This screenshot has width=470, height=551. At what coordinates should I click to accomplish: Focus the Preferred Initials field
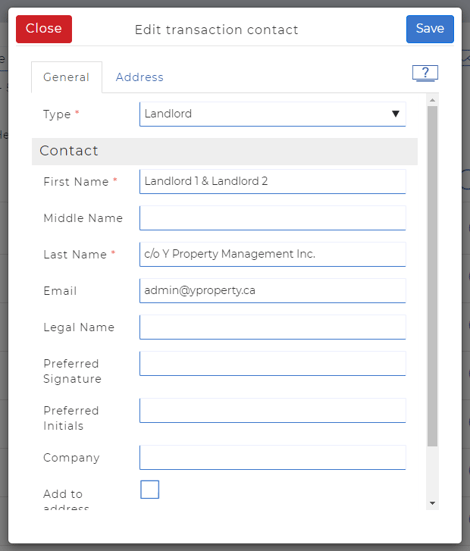coord(273,410)
